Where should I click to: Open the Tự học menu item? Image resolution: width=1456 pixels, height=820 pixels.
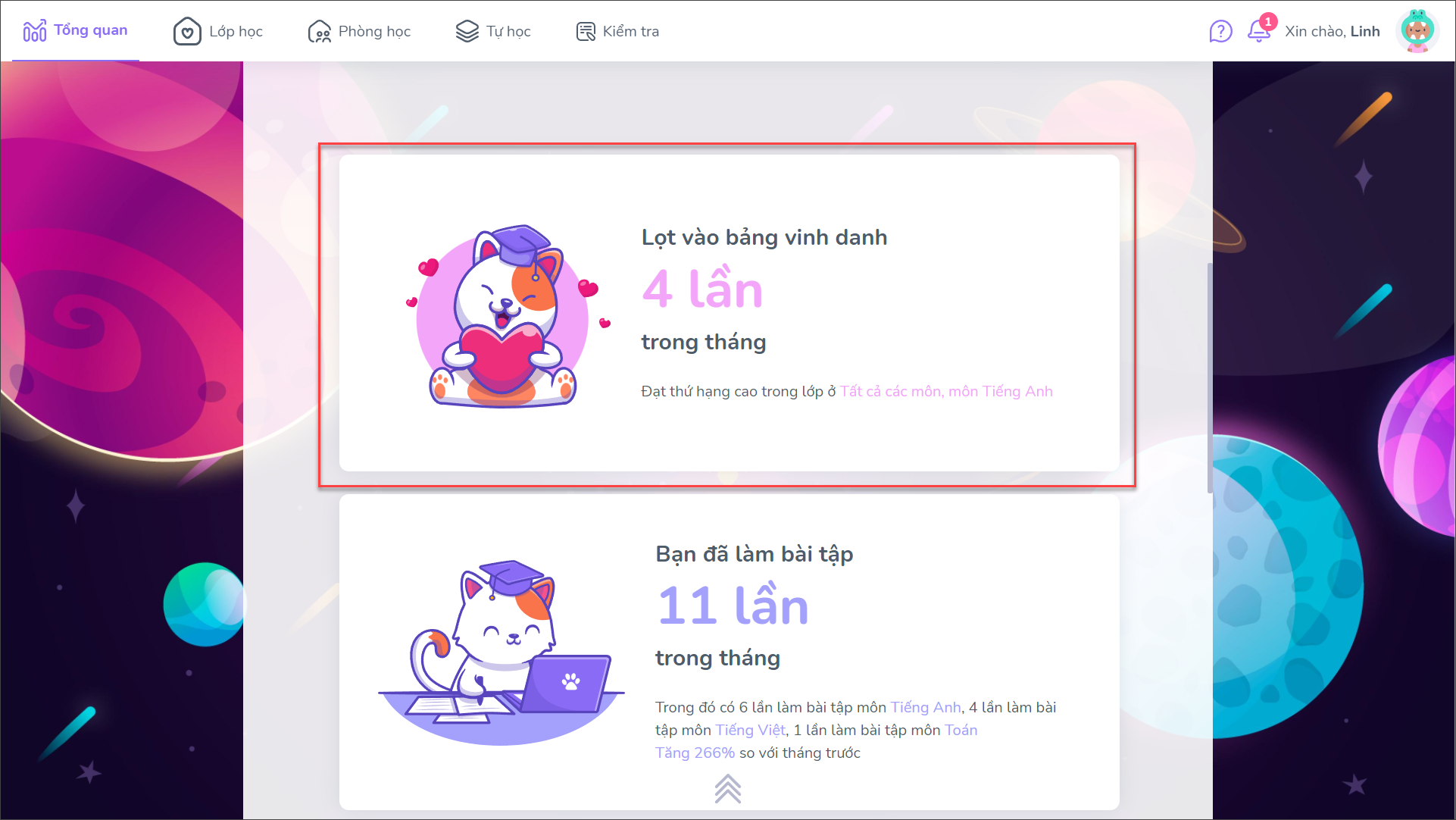point(493,31)
